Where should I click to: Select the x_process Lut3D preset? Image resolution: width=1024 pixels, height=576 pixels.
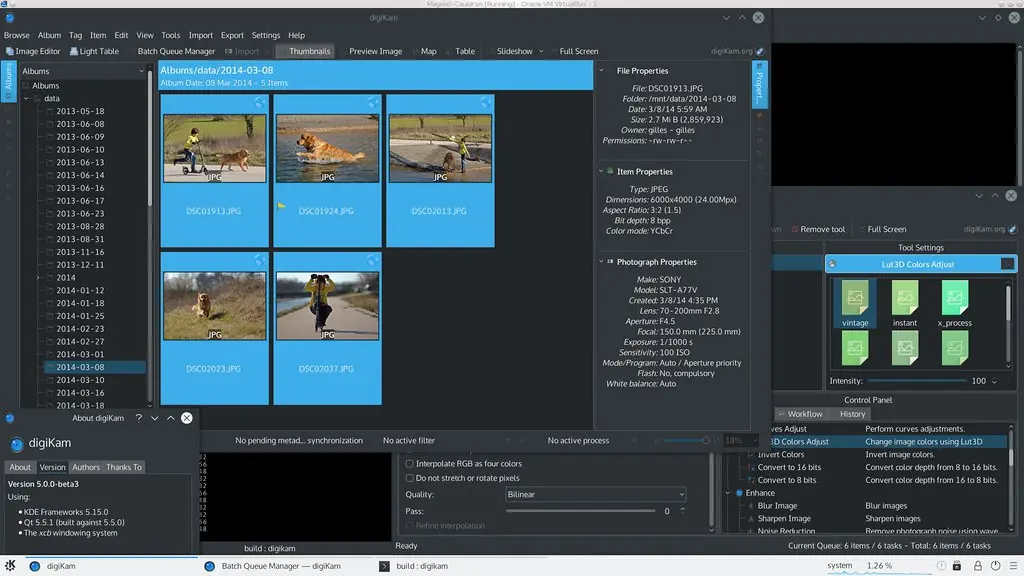click(954, 301)
